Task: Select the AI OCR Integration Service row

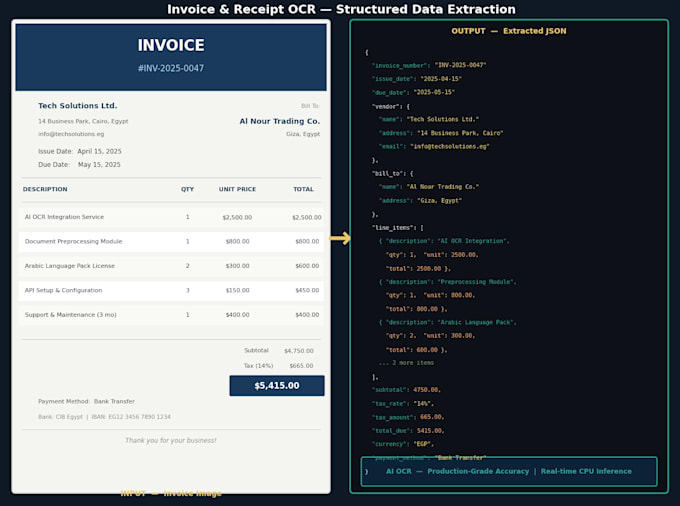Action: pos(171,217)
